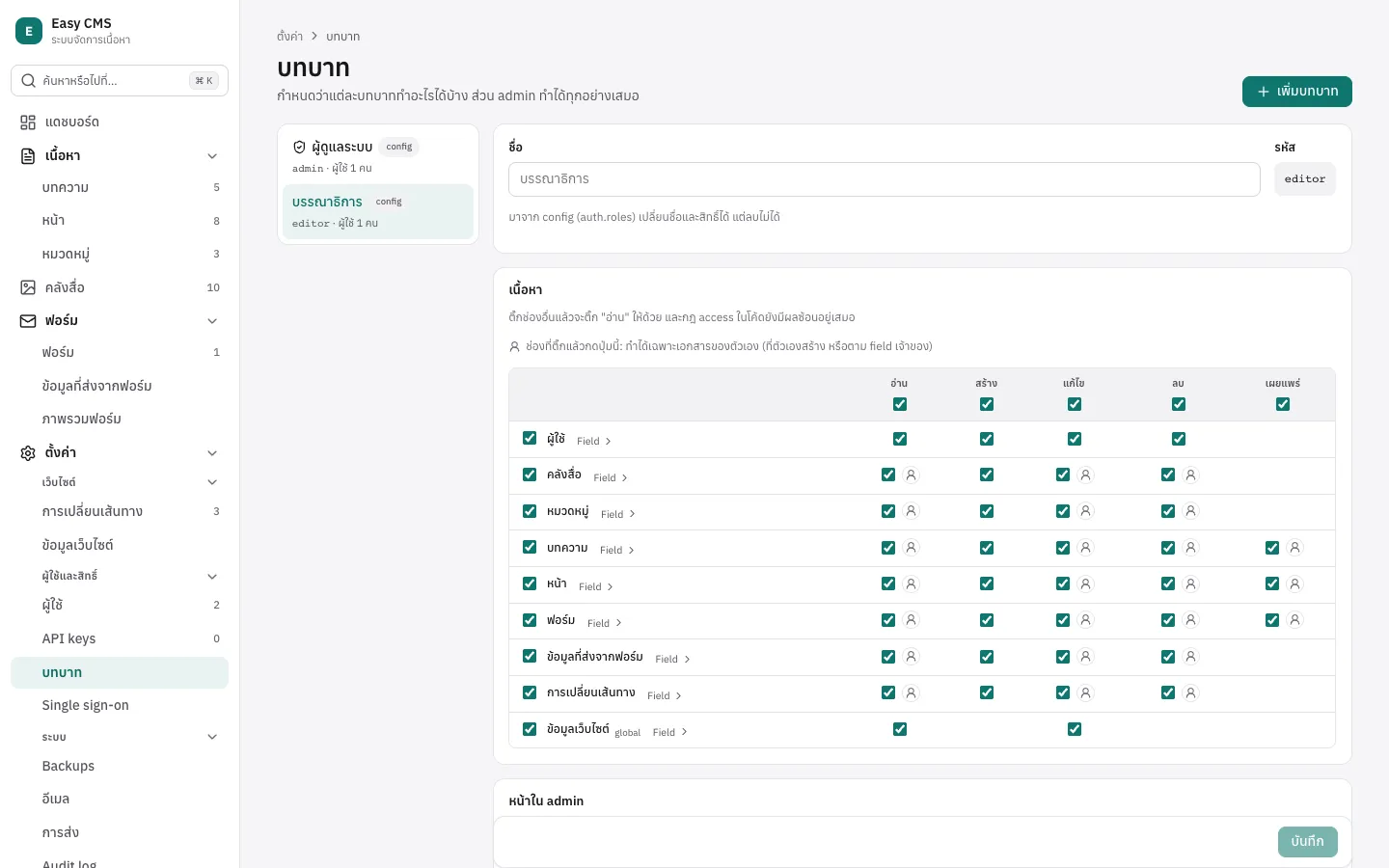Expand Field permissions for ผู้ใช้ row
The width and height of the screenshot is (1389, 868).
[594, 441]
